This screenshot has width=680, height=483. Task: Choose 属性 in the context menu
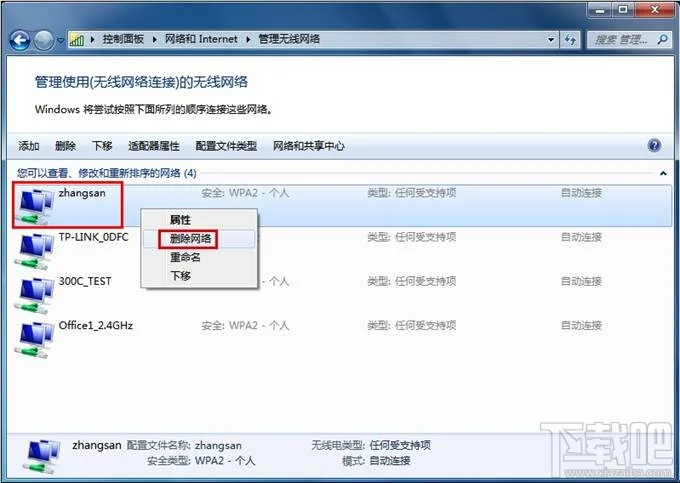click(199, 220)
